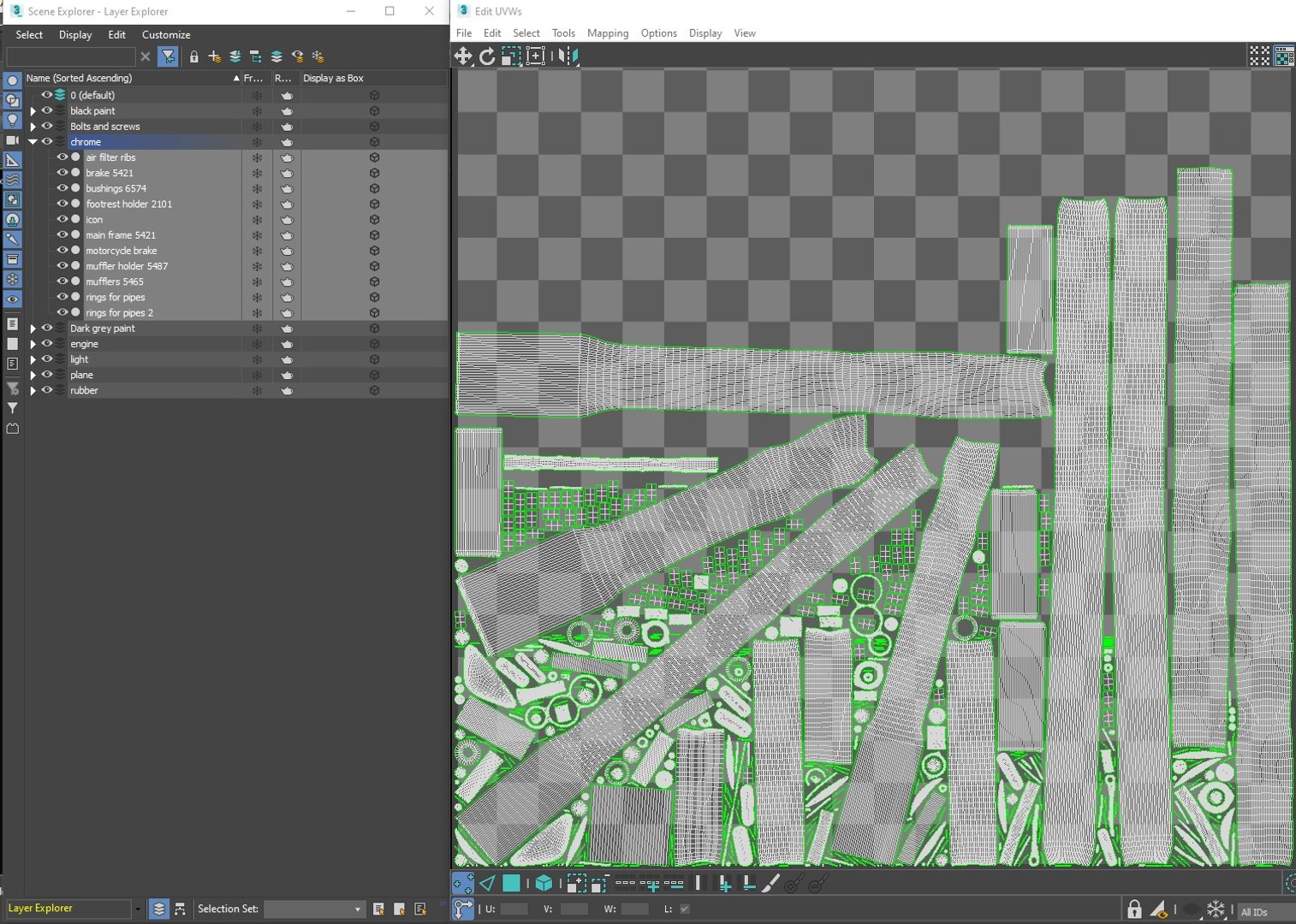Screen dimensions: 1296x924
Task: Click into the Layer Explorer search field
Action: pos(71,56)
